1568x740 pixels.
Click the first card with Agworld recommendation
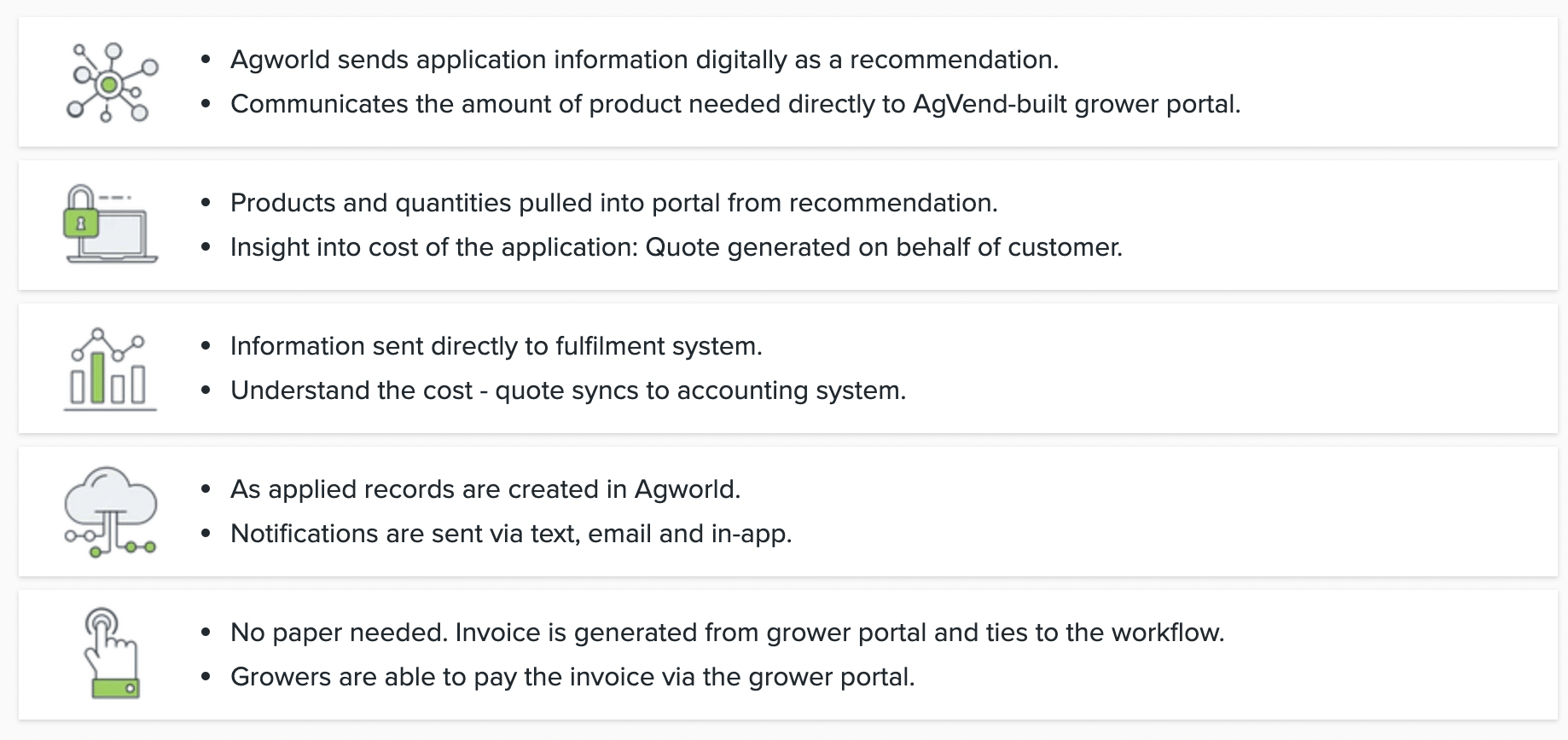point(788,82)
